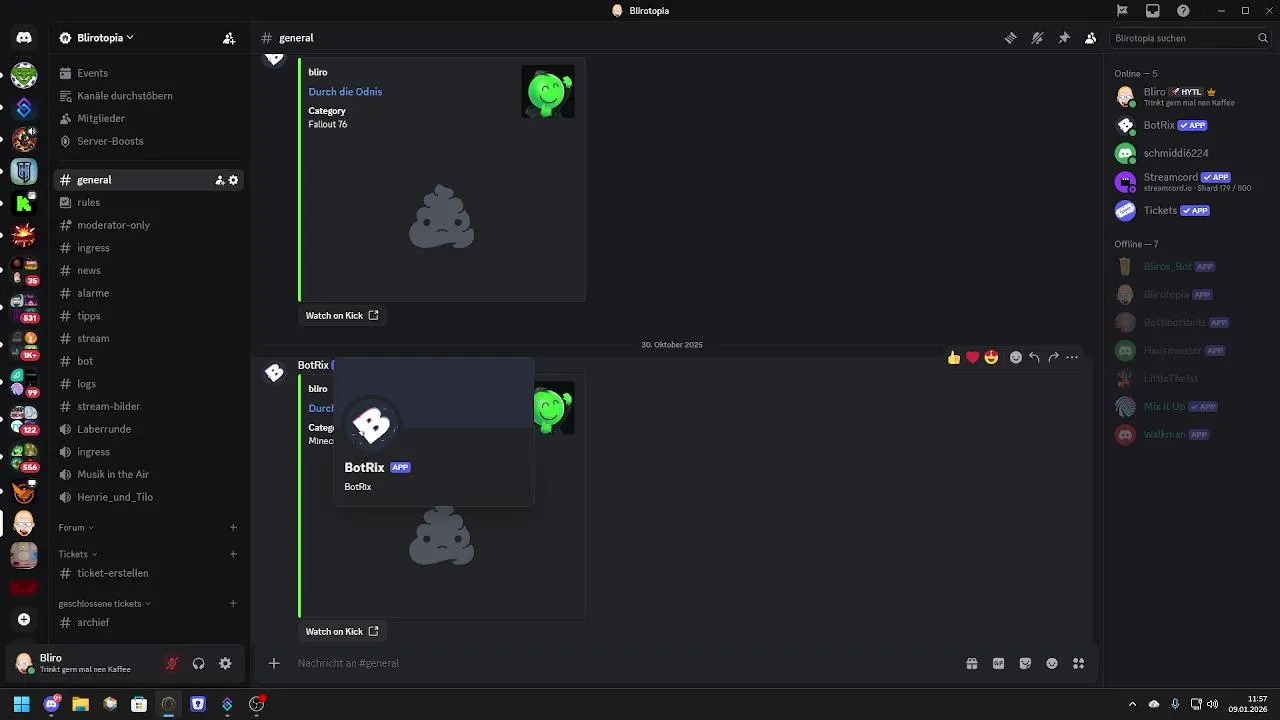The height and width of the screenshot is (720, 1280).
Task: Open Windows Start menu
Action: (x=22, y=704)
